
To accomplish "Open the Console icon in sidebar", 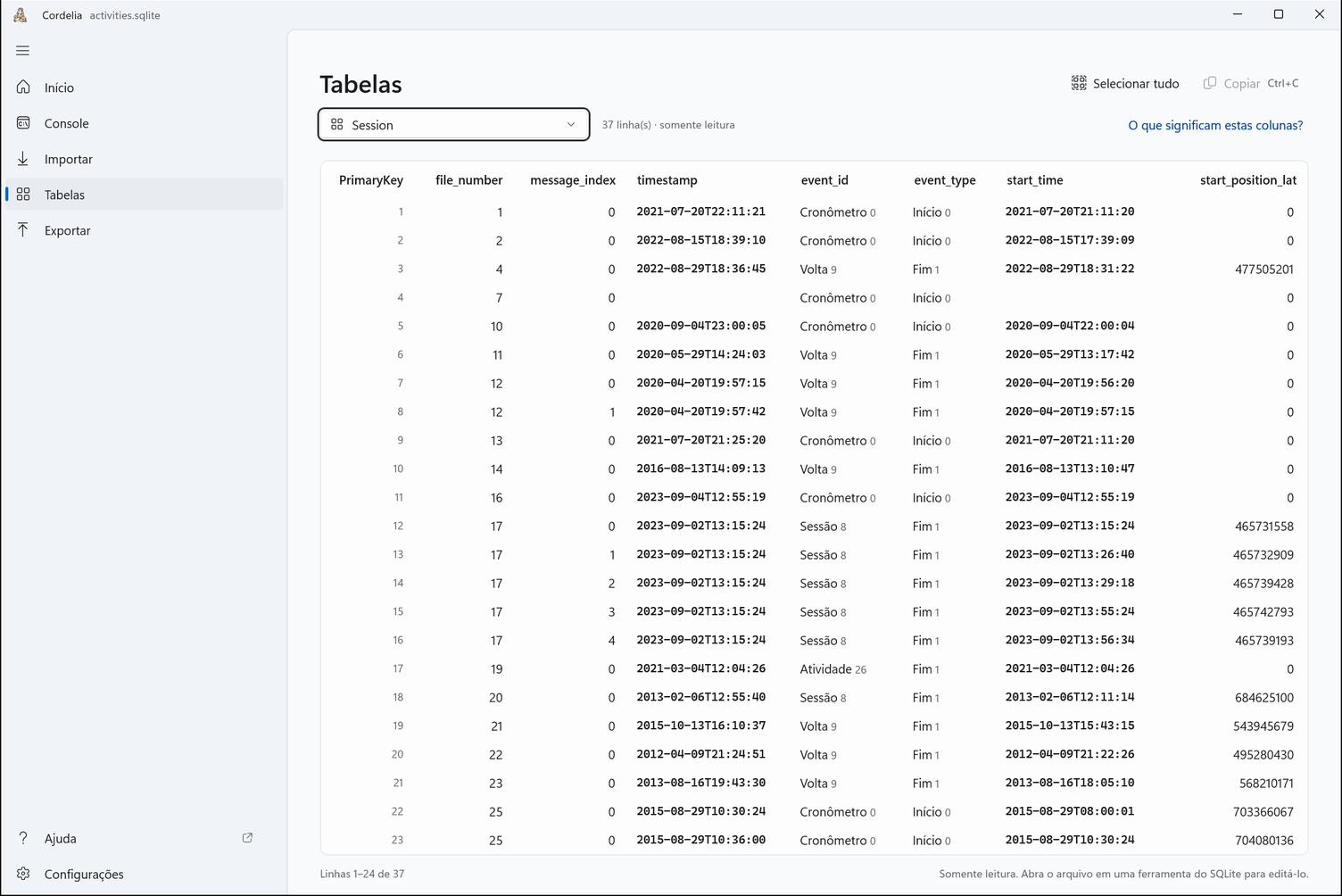I will (x=23, y=123).
